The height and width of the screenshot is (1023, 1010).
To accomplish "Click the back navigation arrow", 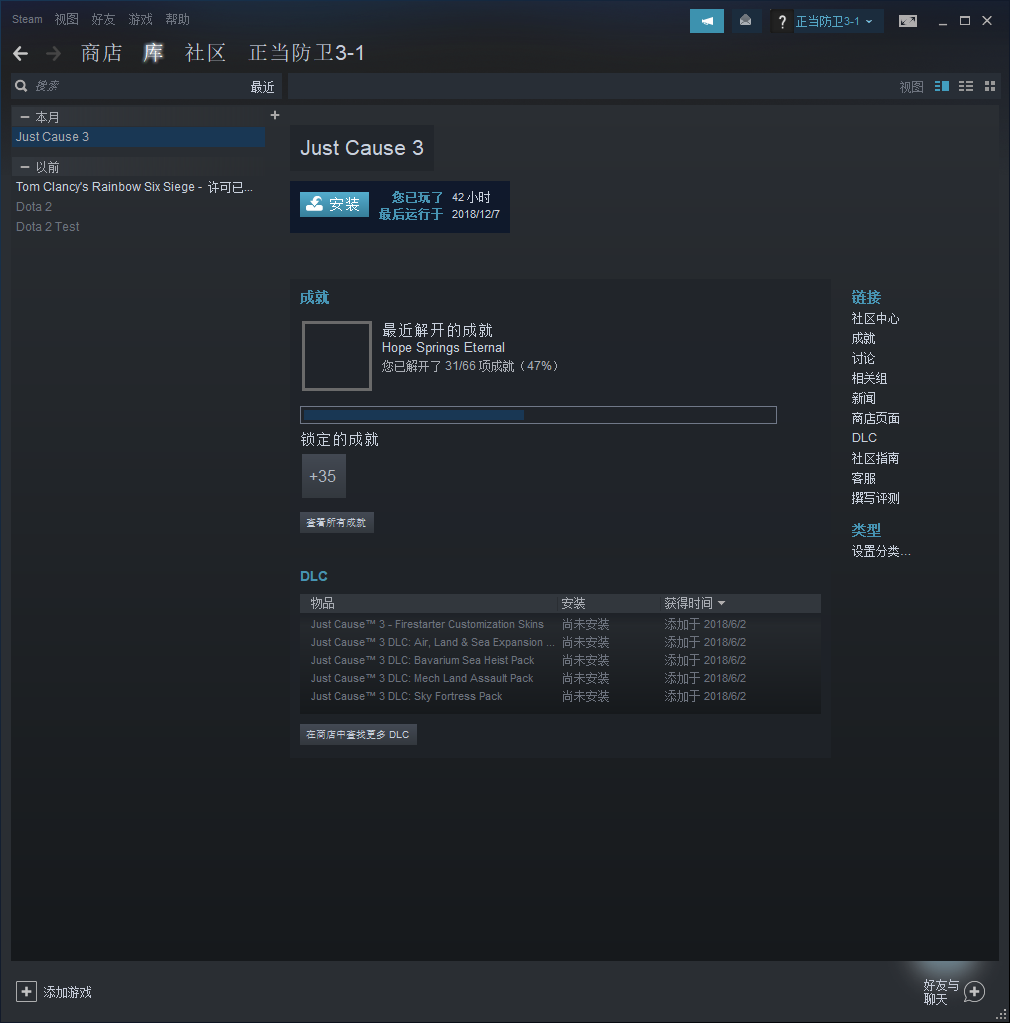I will pos(21,53).
